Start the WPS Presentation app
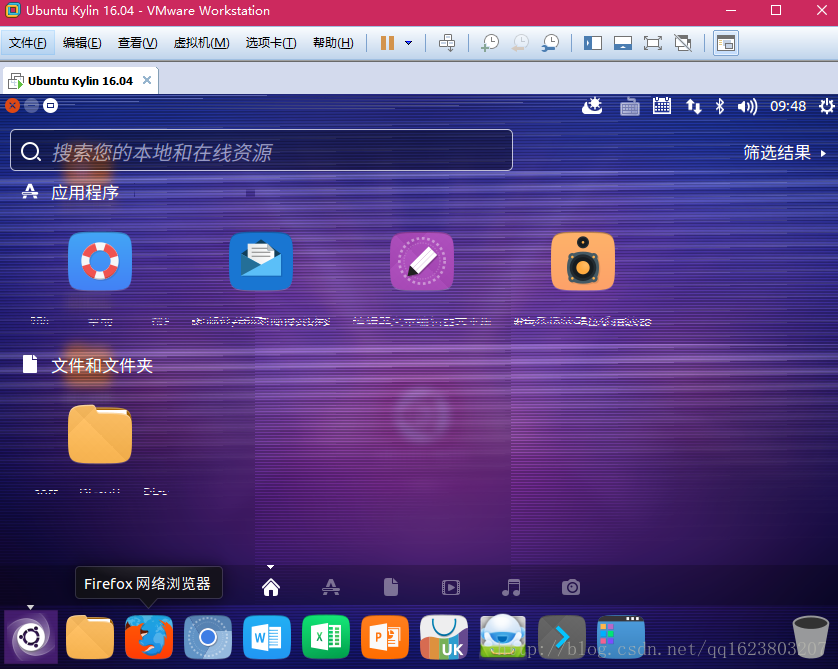The height and width of the screenshot is (669, 838). pyautogui.click(x=384, y=636)
